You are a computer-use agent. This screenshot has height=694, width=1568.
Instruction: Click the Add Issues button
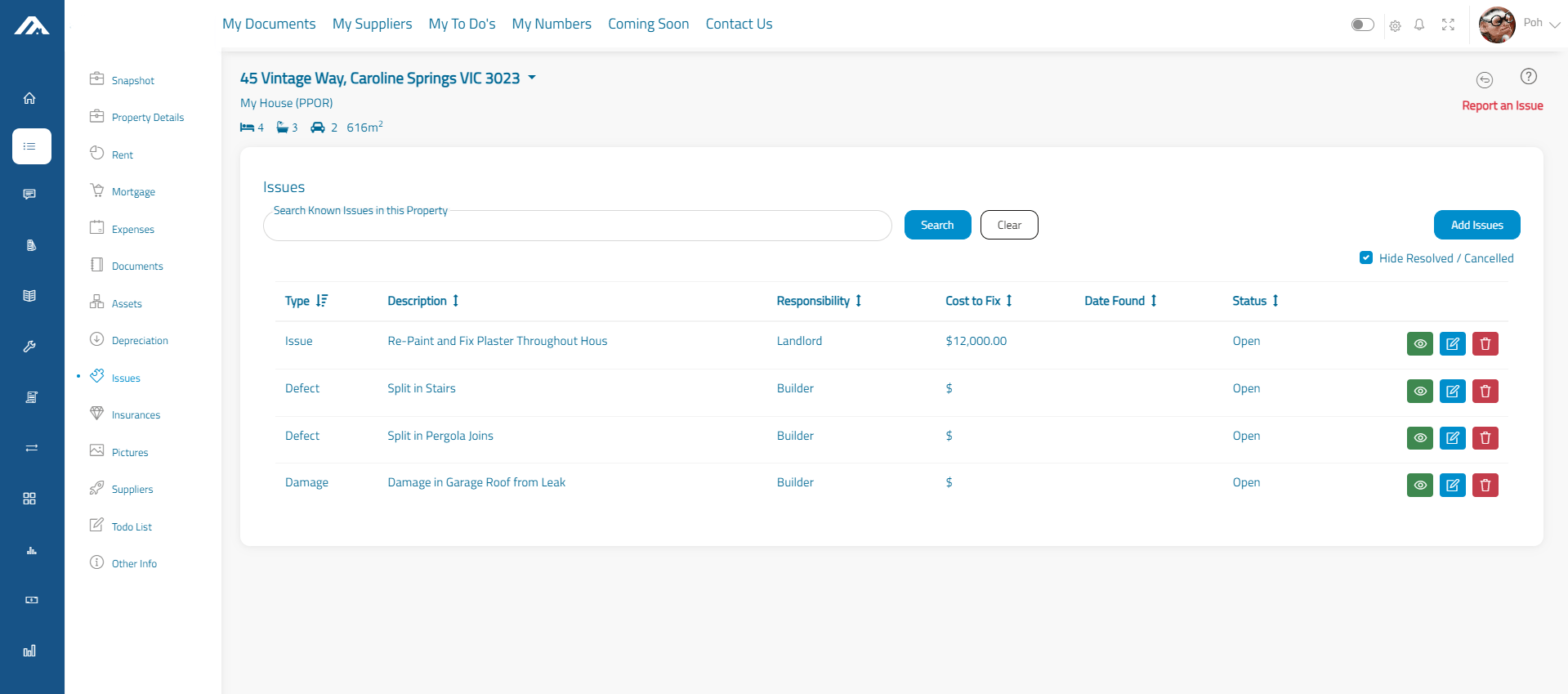[1476, 225]
